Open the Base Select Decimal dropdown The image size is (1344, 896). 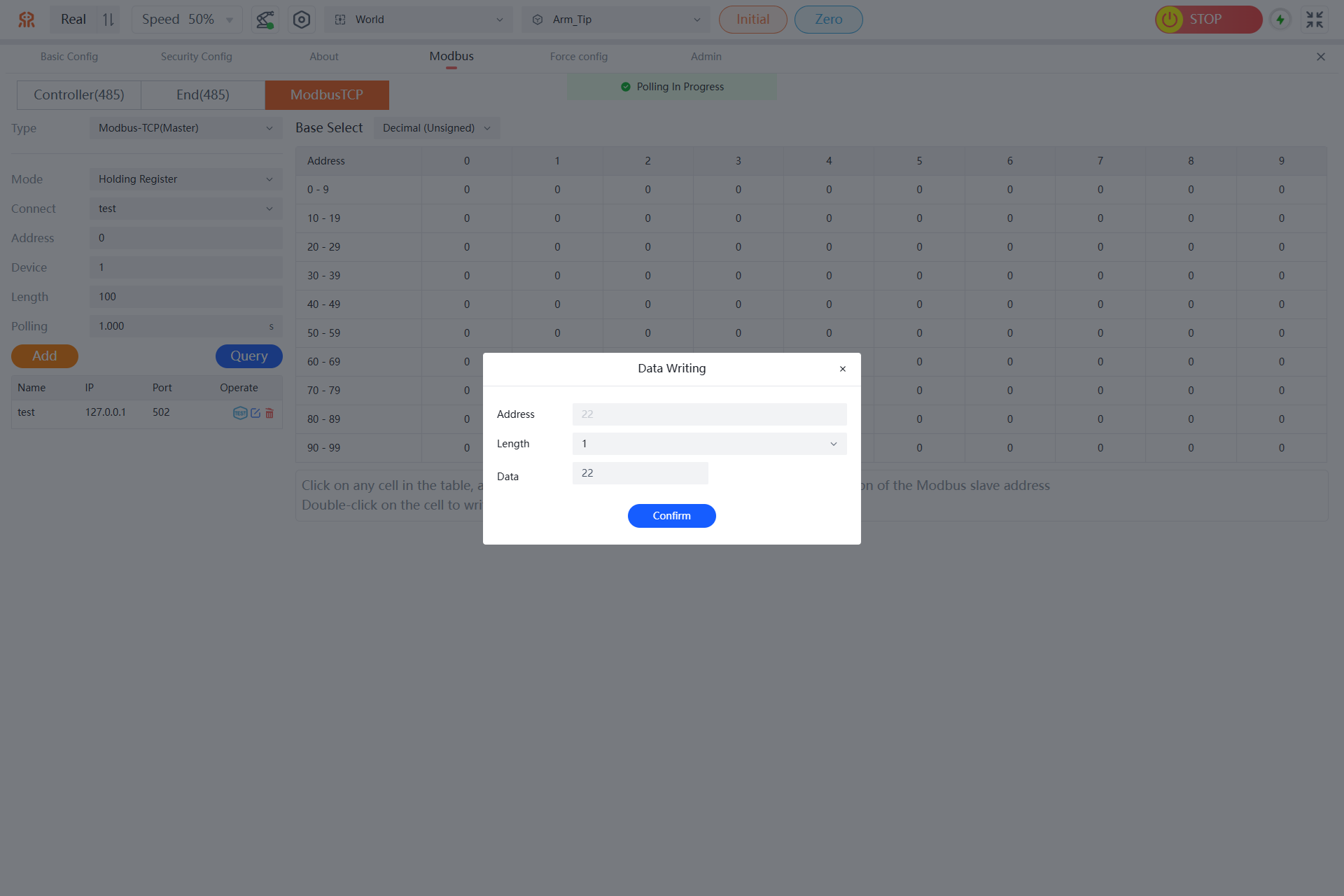pyautogui.click(x=436, y=128)
